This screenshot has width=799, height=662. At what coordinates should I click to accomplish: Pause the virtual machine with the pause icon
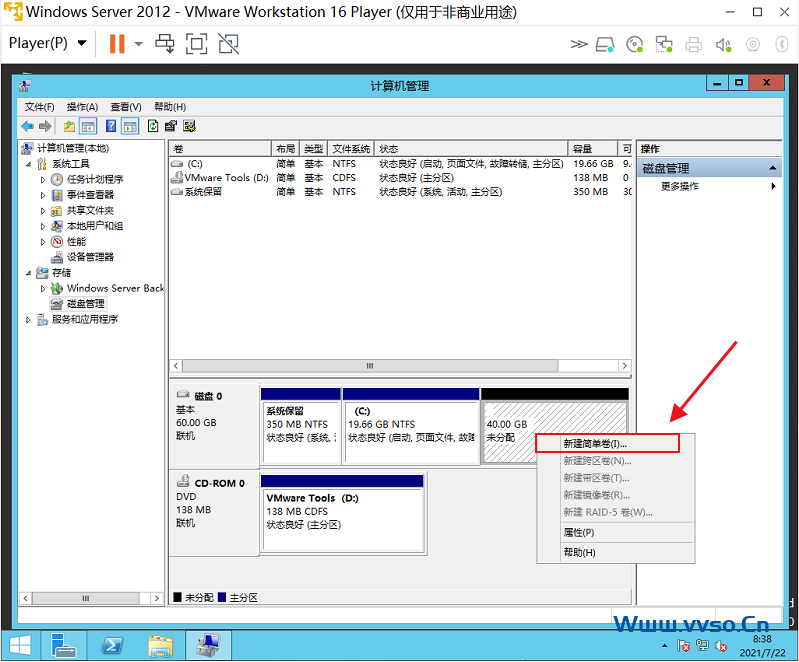(x=117, y=43)
